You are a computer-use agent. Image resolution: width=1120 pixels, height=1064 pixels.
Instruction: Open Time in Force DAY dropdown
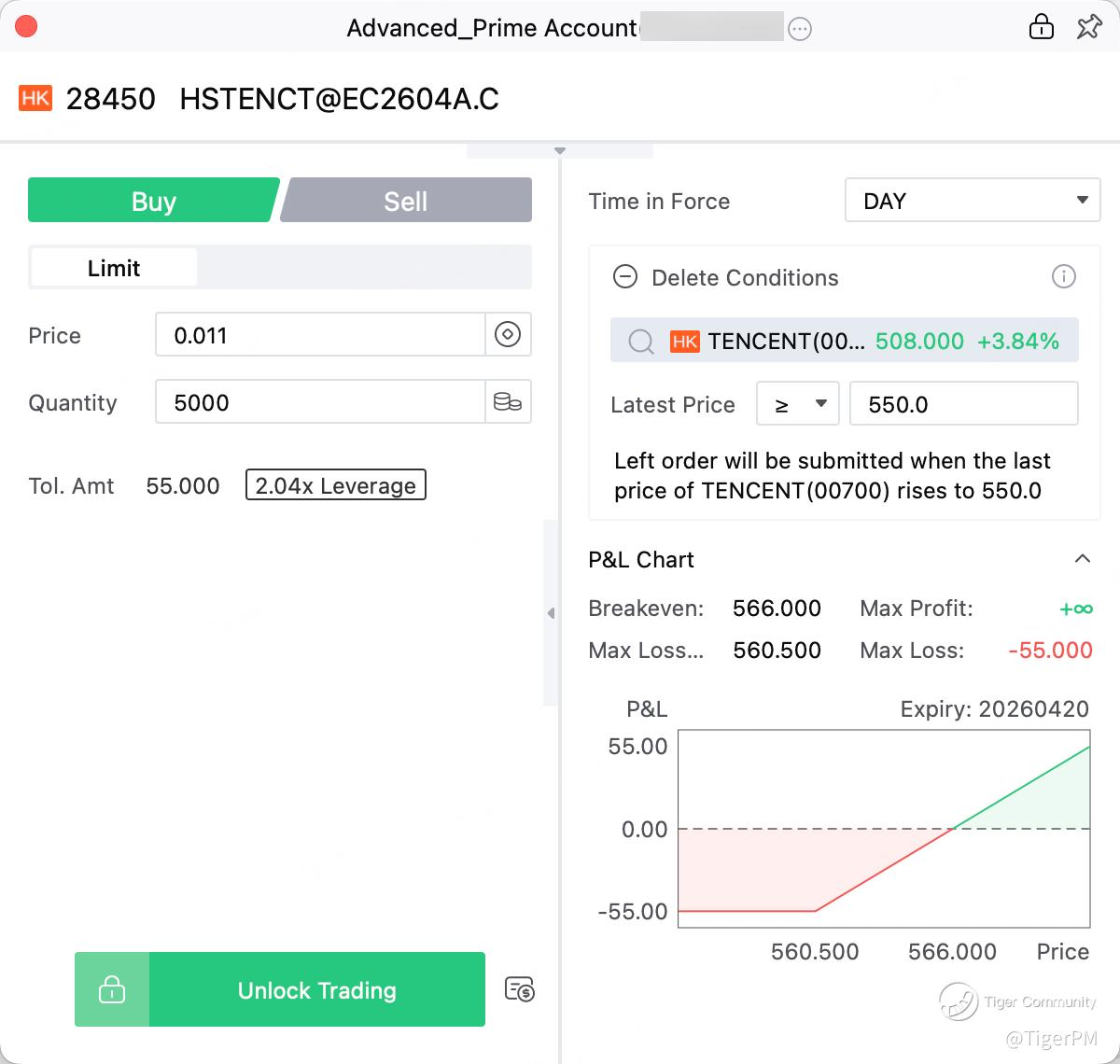point(973,201)
